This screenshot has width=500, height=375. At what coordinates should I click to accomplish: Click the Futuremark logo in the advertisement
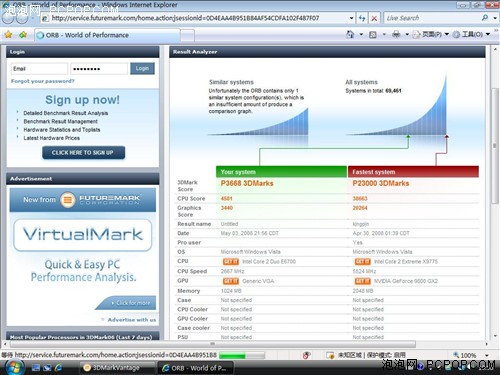[68, 200]
